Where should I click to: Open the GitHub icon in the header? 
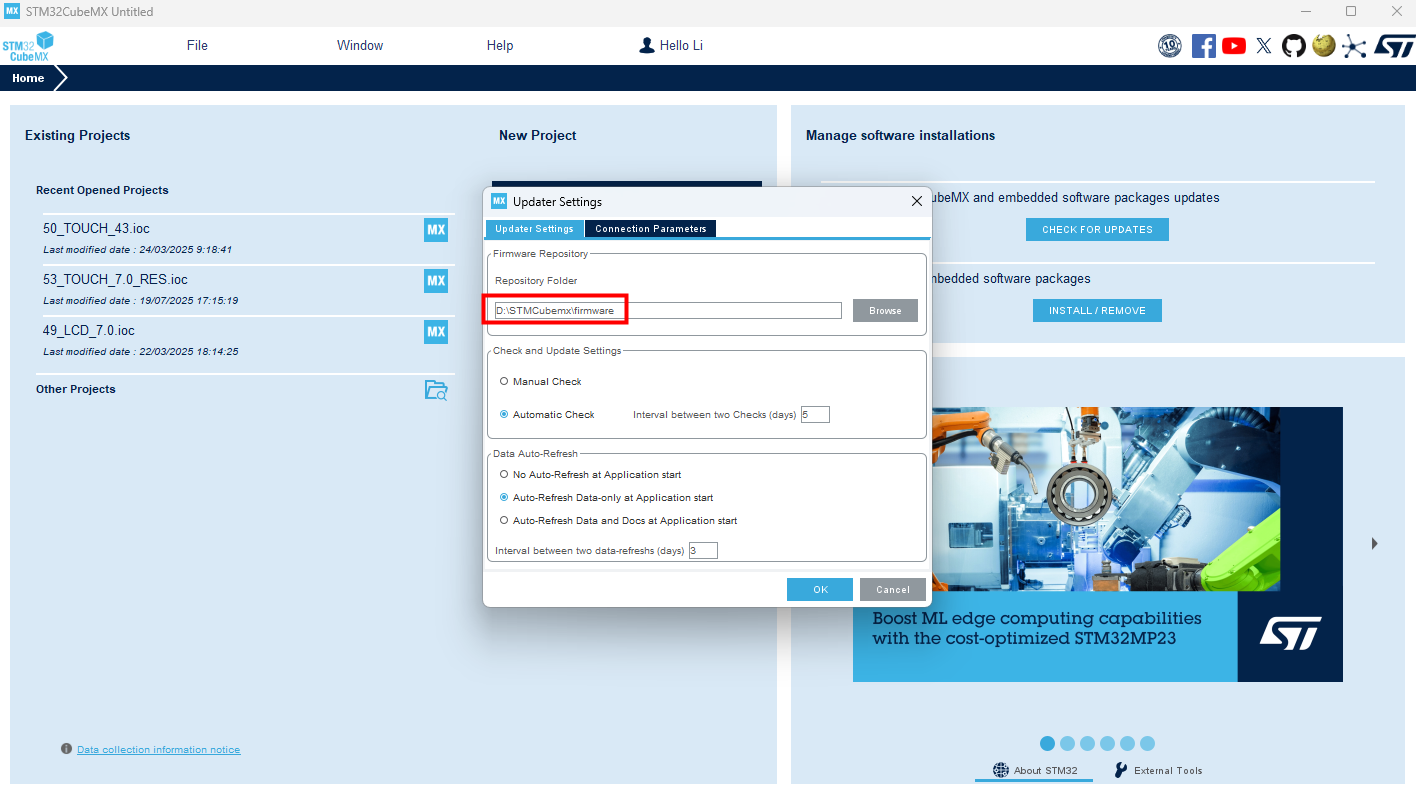(x=1294, y=45)
